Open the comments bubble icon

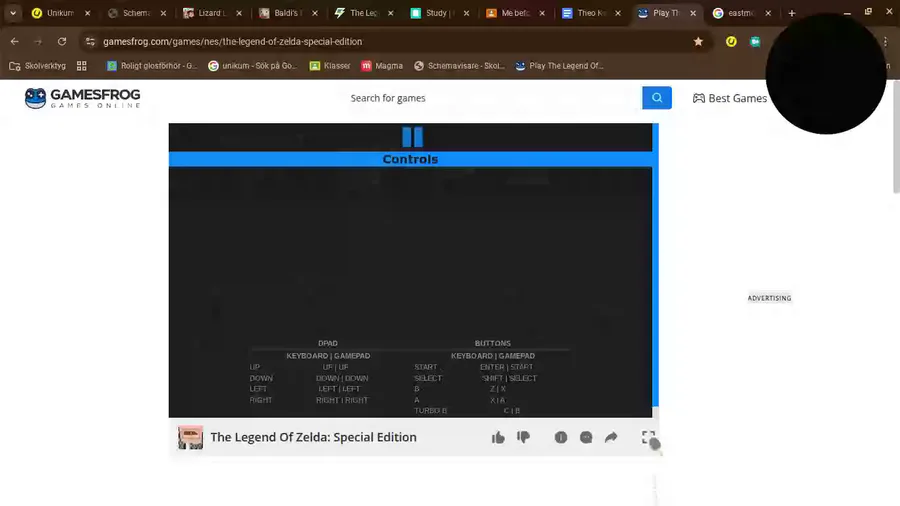[586, 437]
